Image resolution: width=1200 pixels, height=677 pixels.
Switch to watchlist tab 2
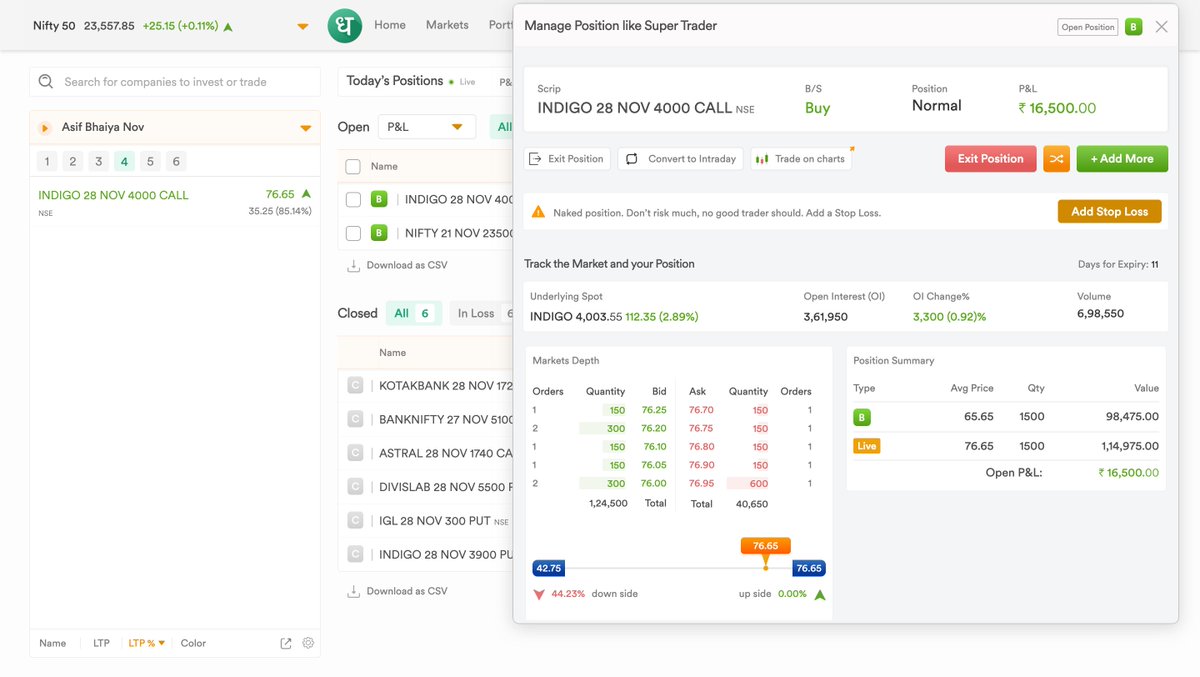[73, 161]
